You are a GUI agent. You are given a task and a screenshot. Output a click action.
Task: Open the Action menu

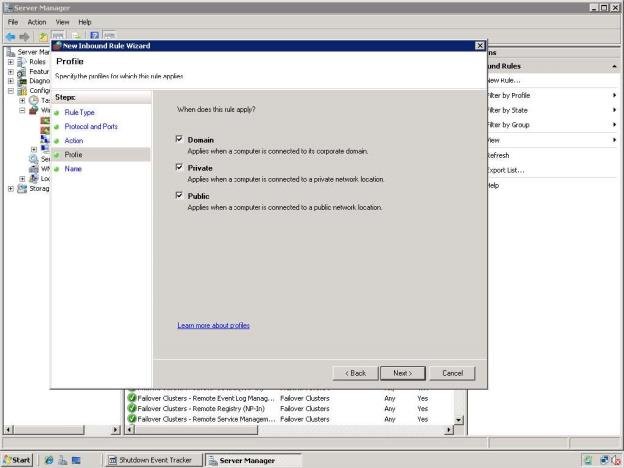point(37,22)
